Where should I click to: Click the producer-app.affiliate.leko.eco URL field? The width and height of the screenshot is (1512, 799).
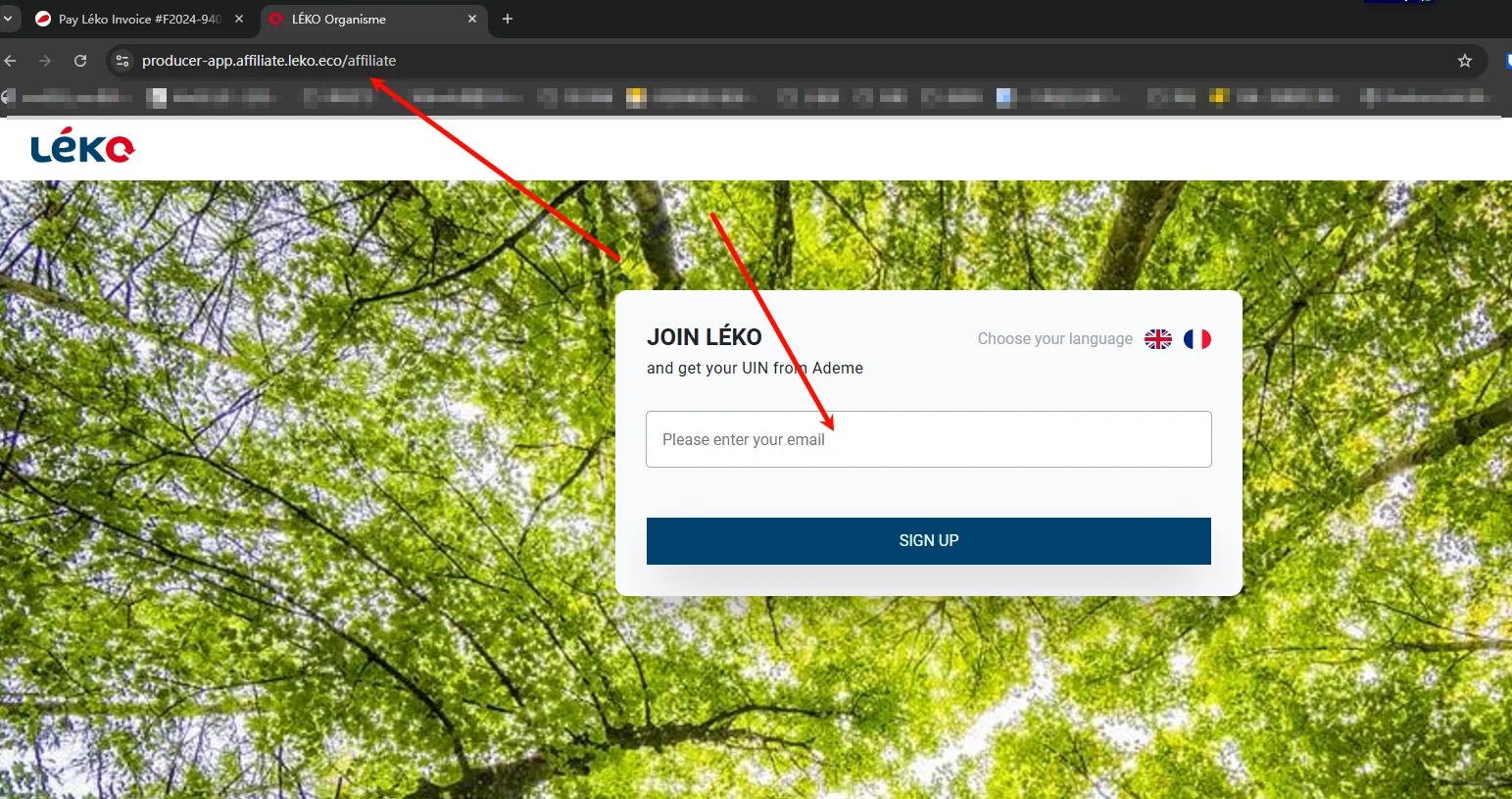coord(588,61)
